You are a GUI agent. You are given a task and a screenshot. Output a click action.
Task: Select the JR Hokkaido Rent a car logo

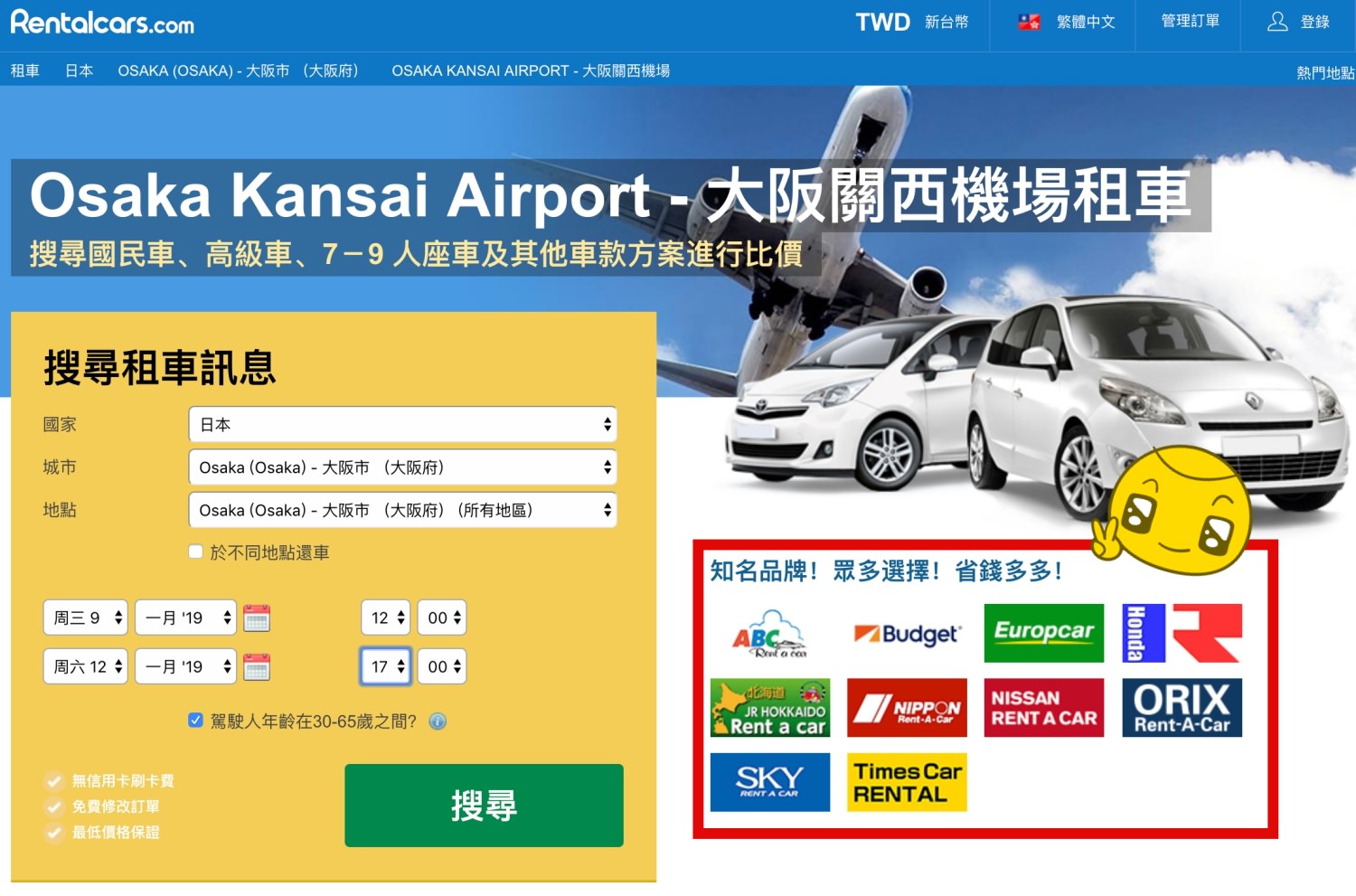click(770, 707)
